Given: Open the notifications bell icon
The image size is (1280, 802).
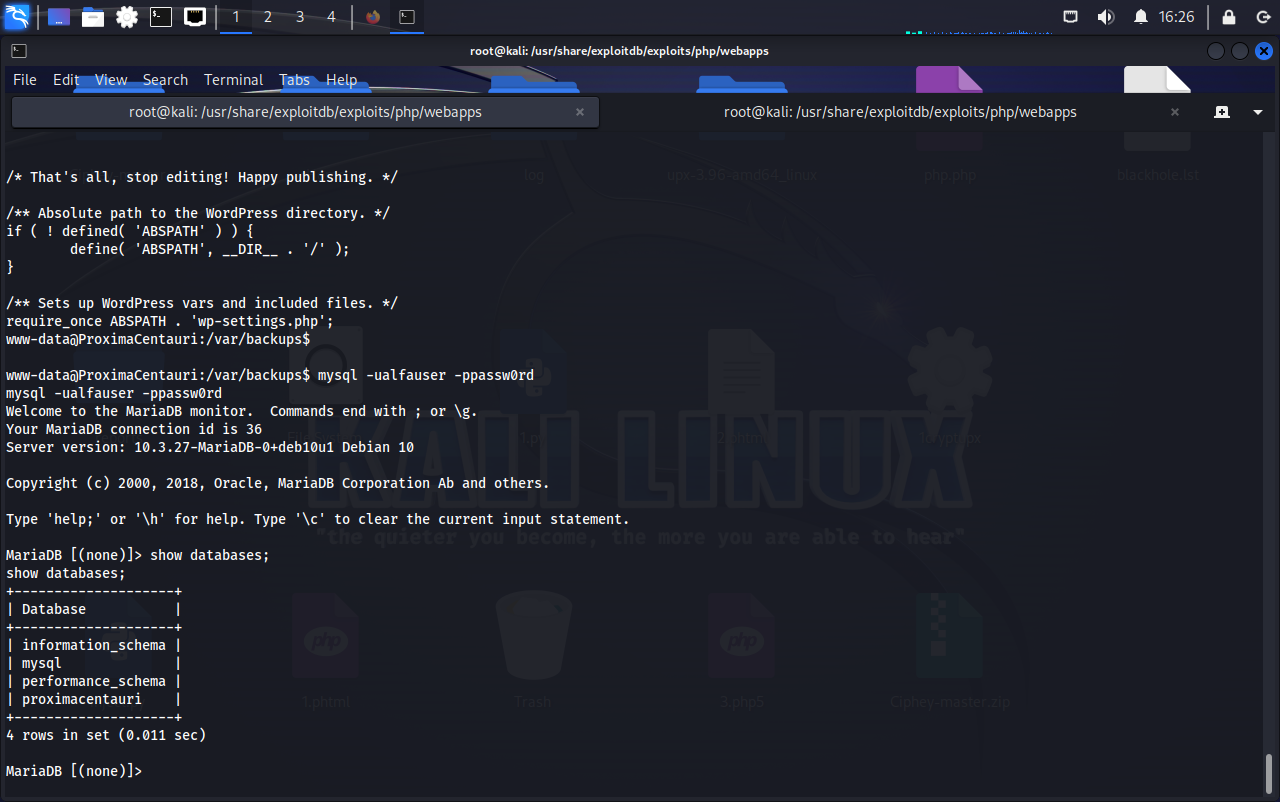Looking at the screenshot, I should [x=1140, y=17].
